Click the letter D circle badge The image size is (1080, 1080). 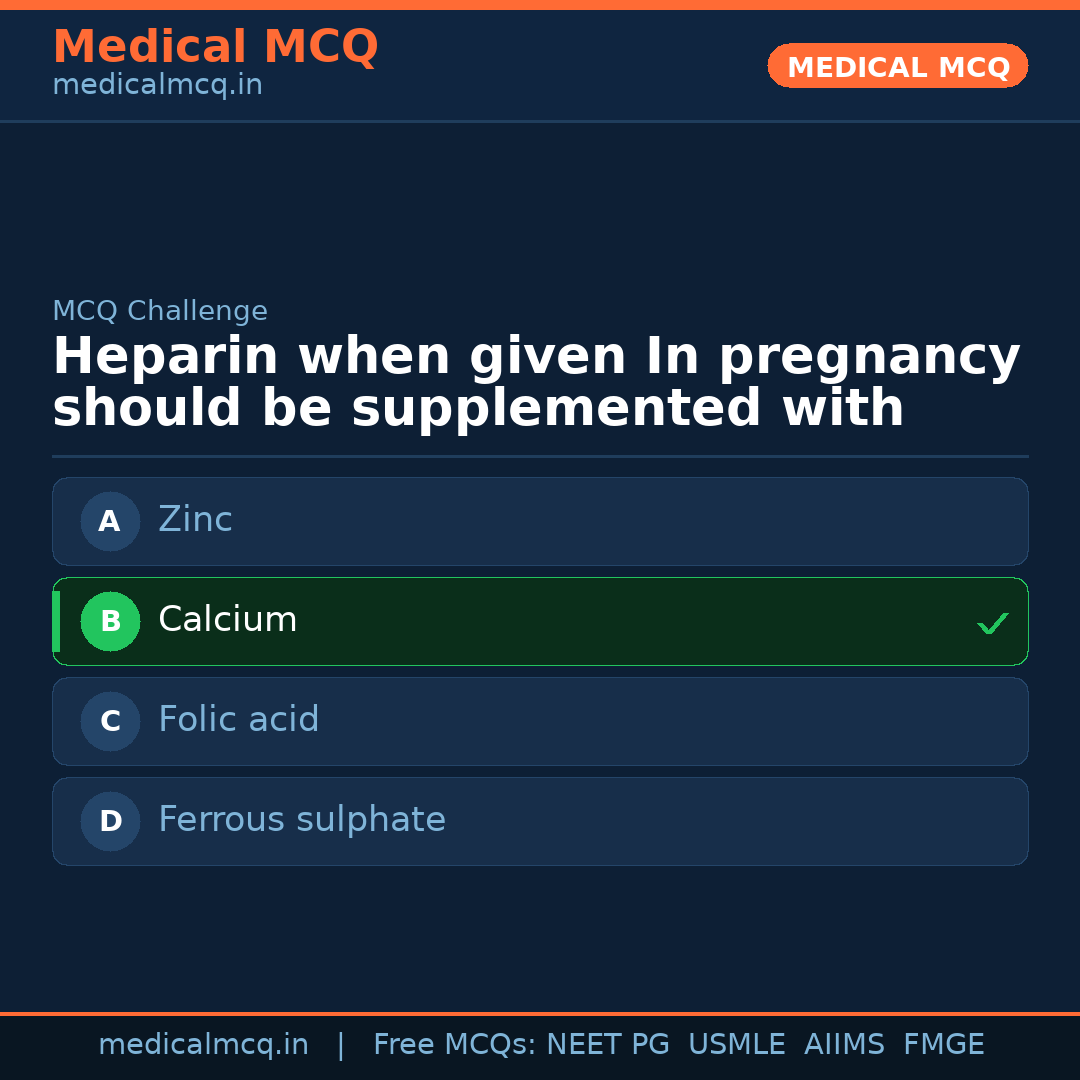point(110,821)
